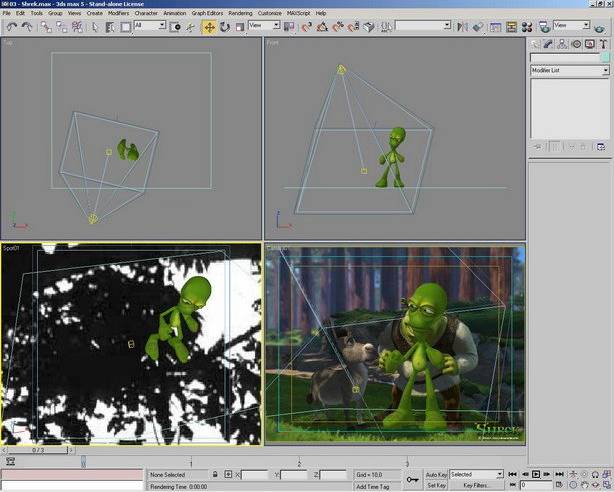Toggle 3D Snaps magnet

[x=307, y=27]
